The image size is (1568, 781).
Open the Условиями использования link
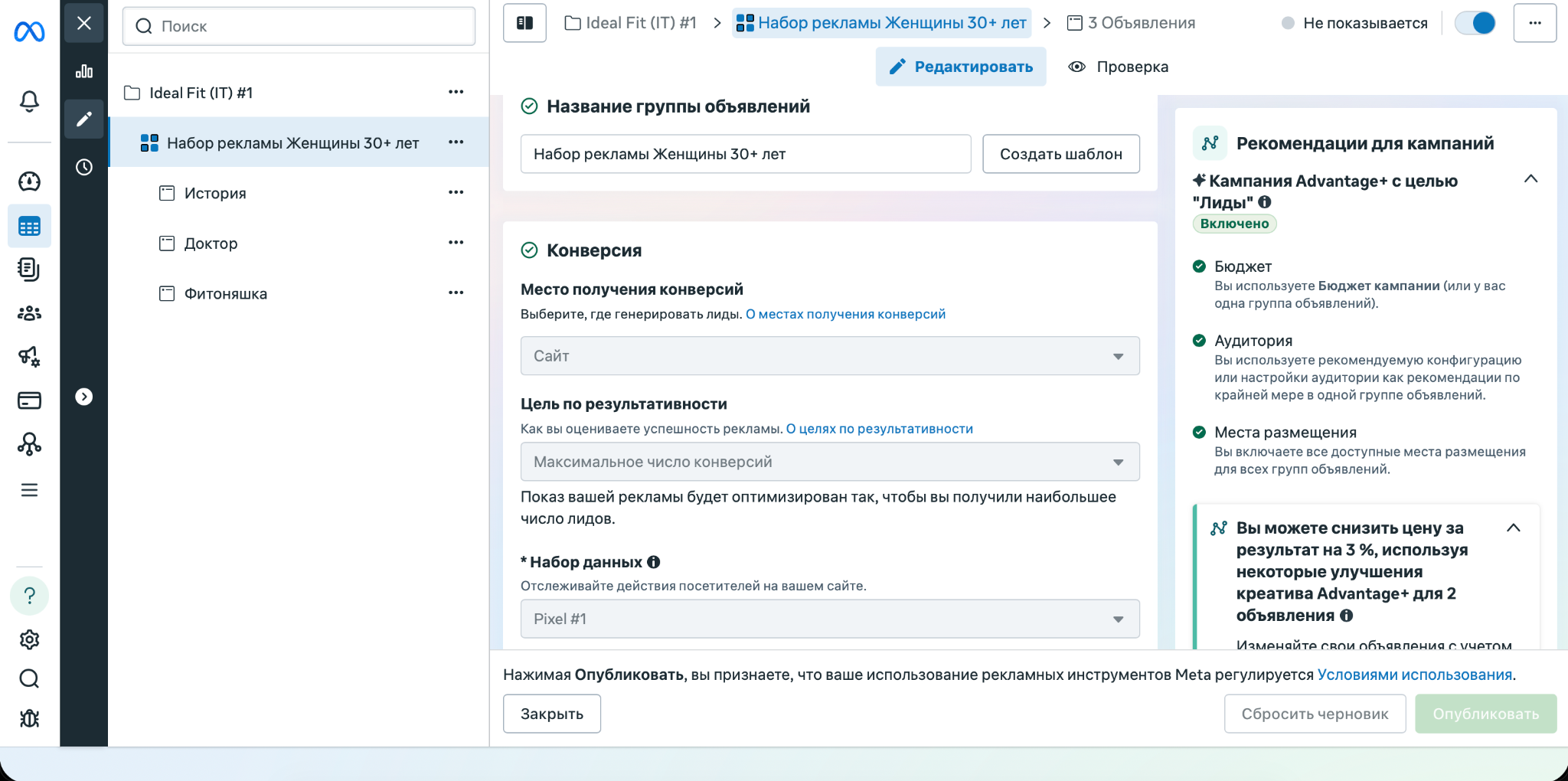point(1414,675)
